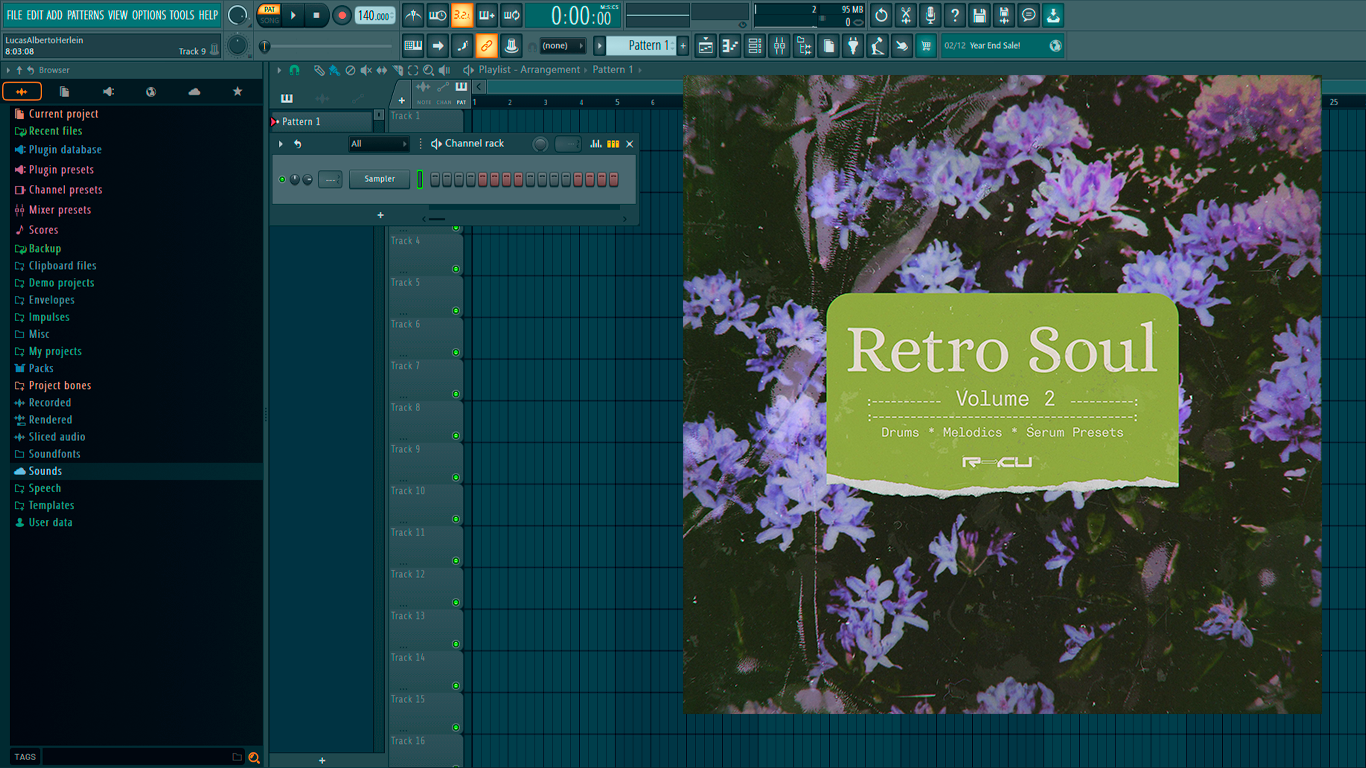The width and height of the screenshot is (1366, 768).
Task: Open the chat bubble icon
Action: tap(1028, 15)
